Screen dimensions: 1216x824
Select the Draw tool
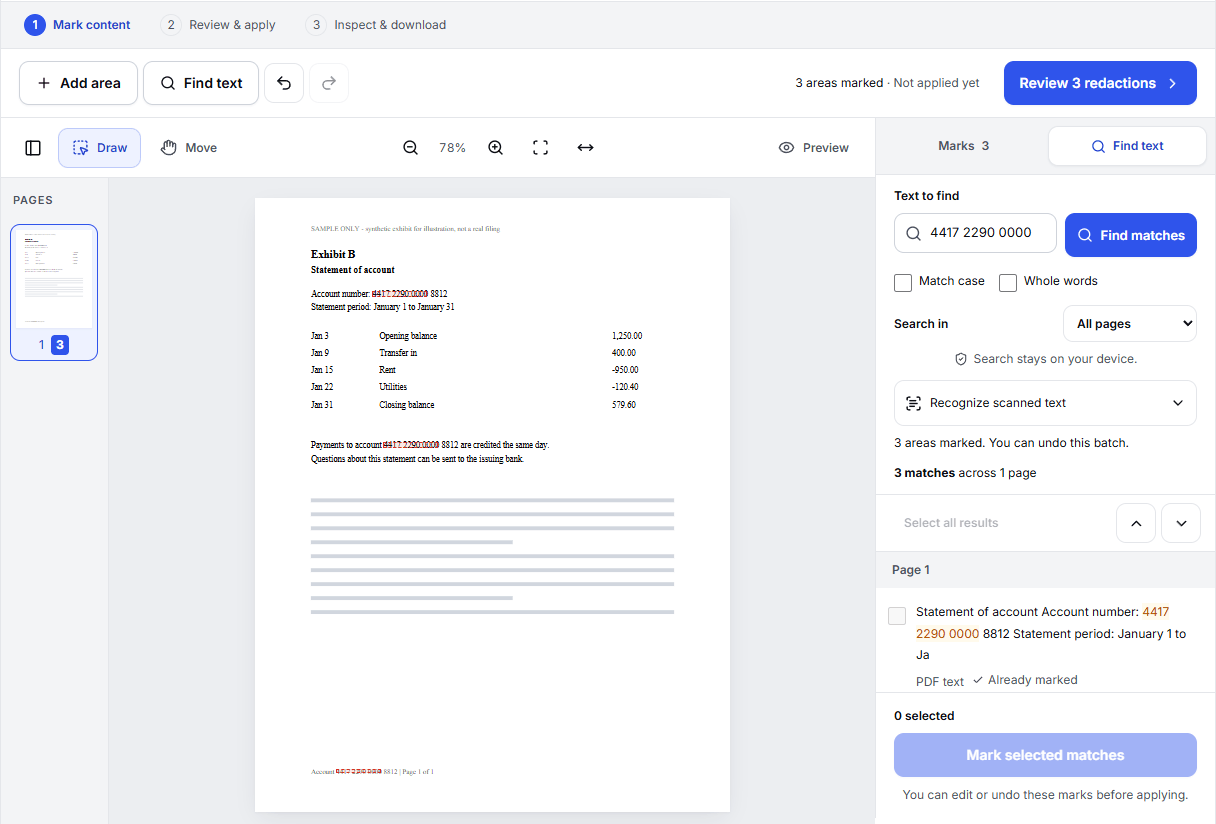click(99, 148)
